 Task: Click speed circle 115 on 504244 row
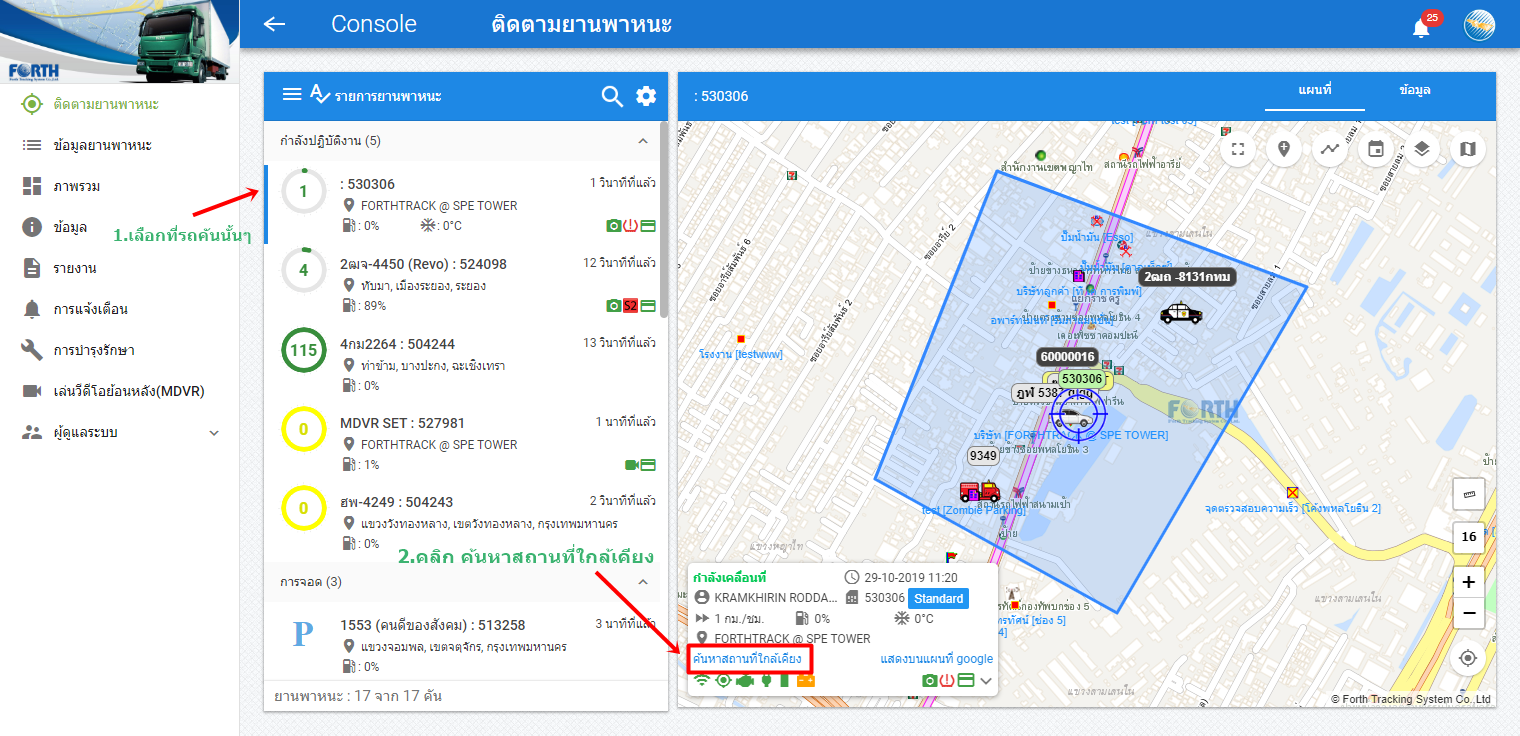click(x=303, y=351)
